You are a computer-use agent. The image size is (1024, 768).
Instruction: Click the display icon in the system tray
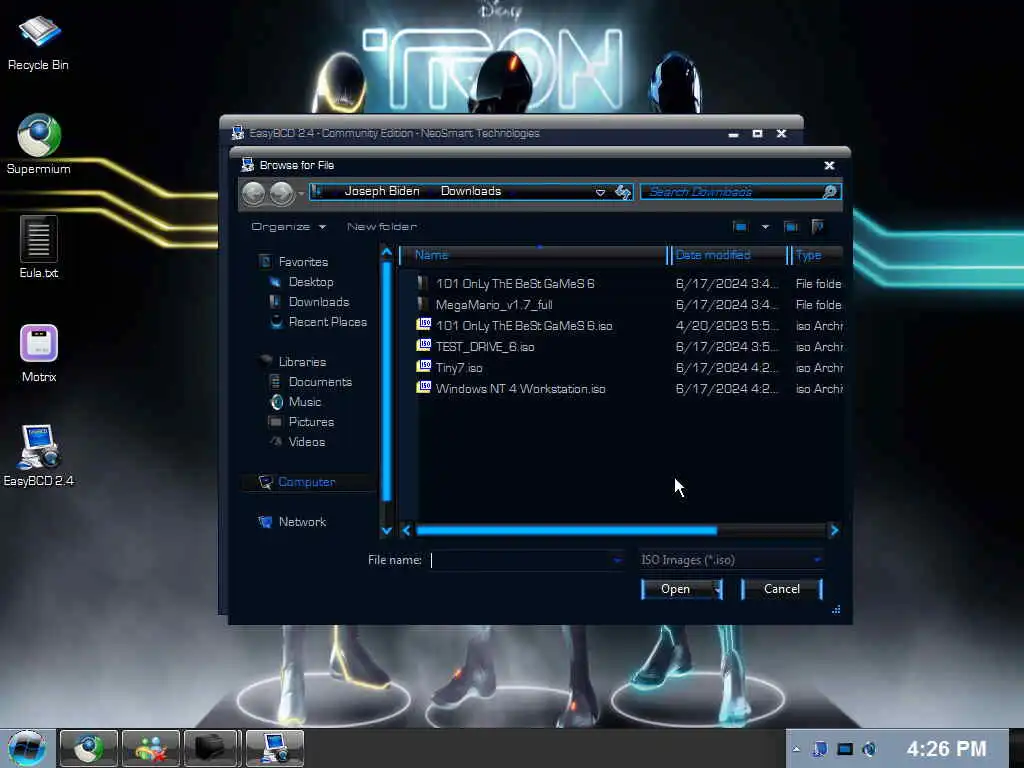[845, 749]
